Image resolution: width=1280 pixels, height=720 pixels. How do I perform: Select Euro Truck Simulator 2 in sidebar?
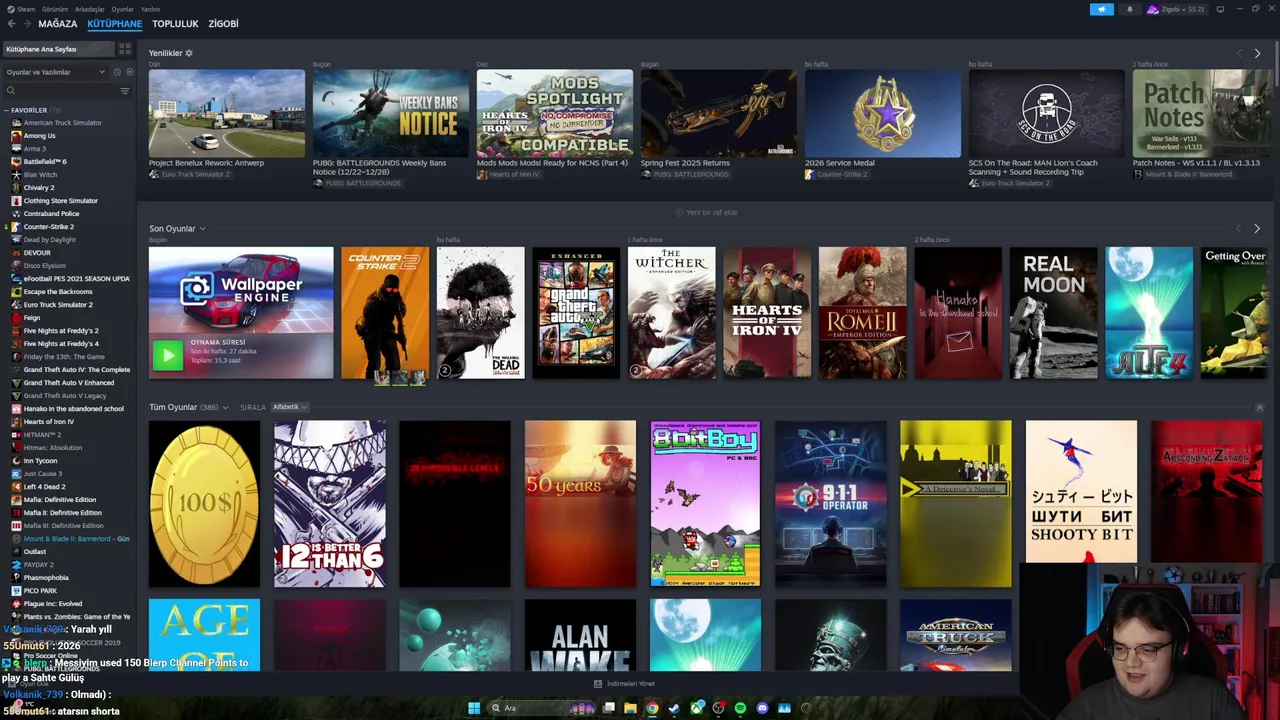58,304
